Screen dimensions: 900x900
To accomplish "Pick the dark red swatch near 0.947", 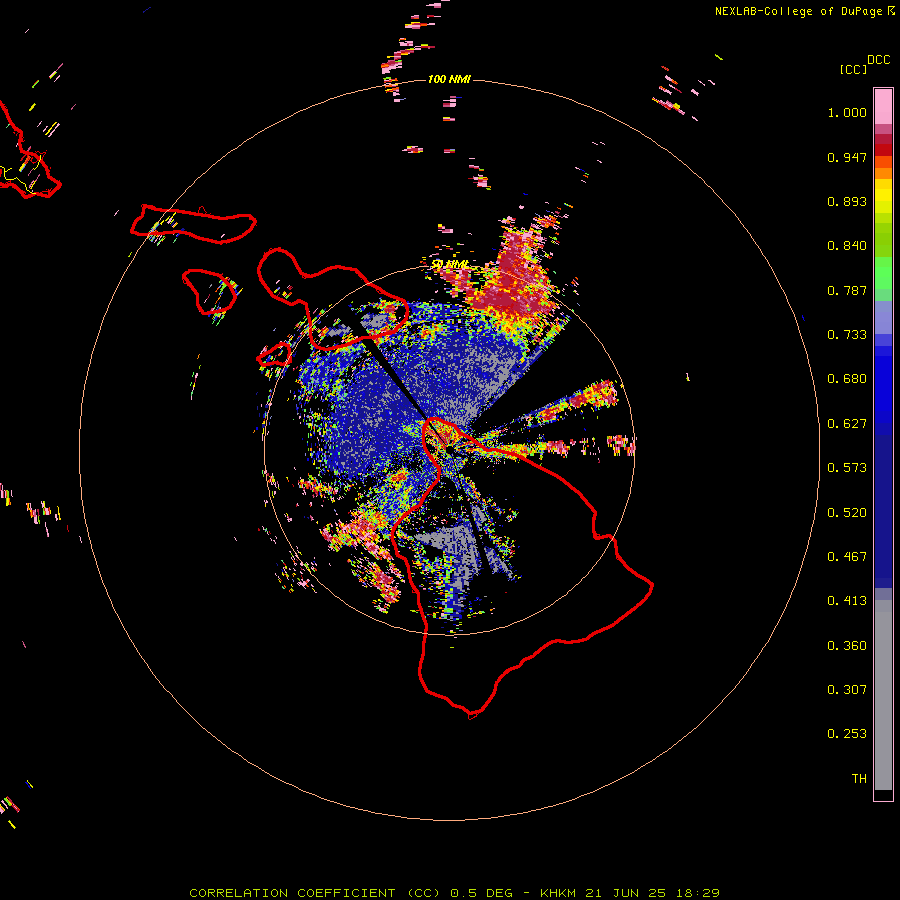I will click(x=883, y=150).
